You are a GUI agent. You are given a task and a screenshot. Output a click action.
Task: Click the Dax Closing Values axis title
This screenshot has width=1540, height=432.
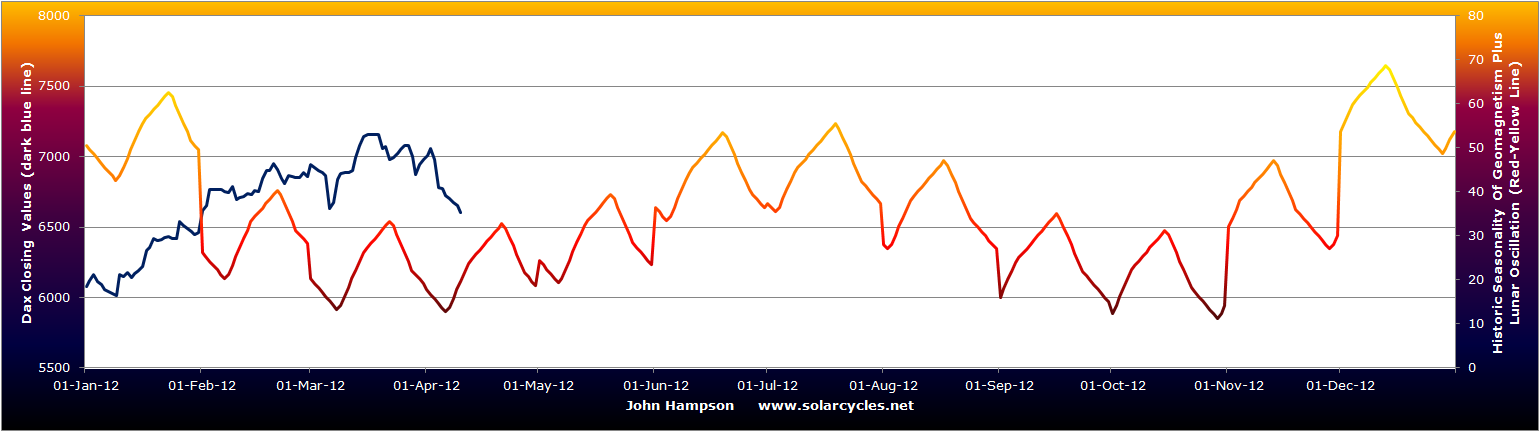tap(29, 192)
